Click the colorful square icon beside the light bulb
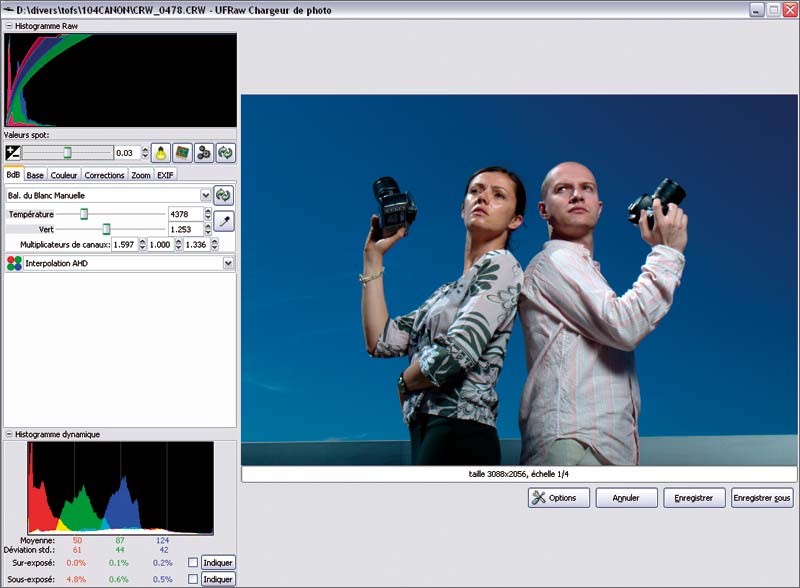The height and width of the screenshot is (588, 800). [182, 153]
